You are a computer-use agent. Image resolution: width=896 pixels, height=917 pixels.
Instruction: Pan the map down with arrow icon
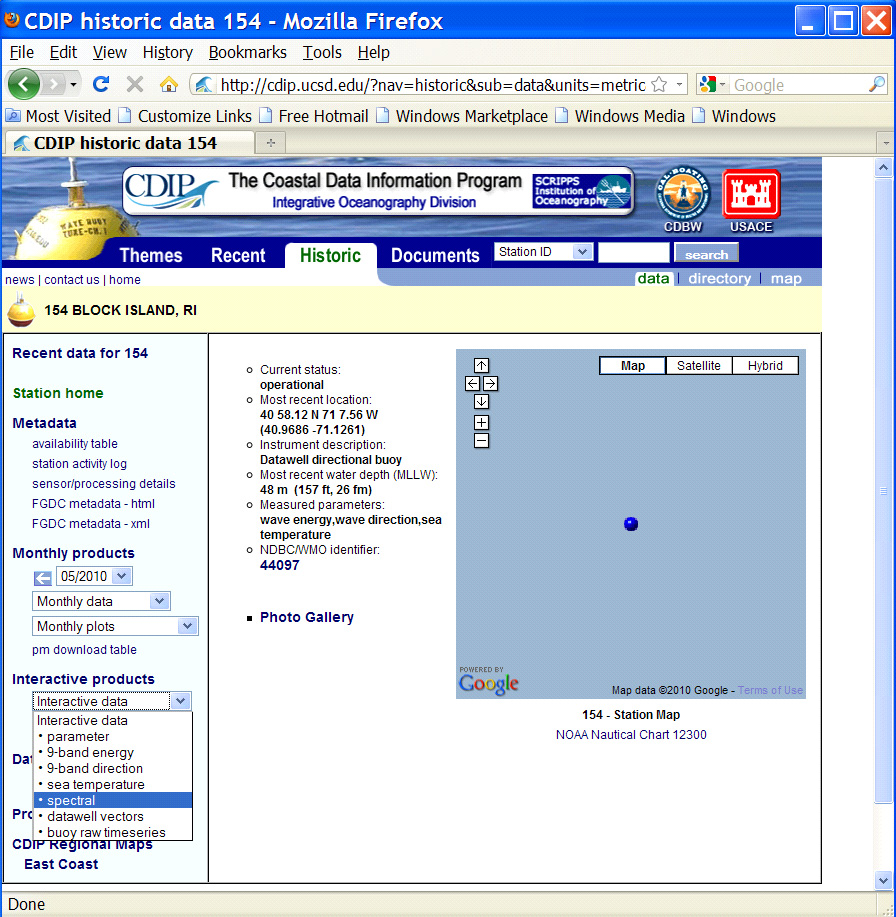(481, 402)
